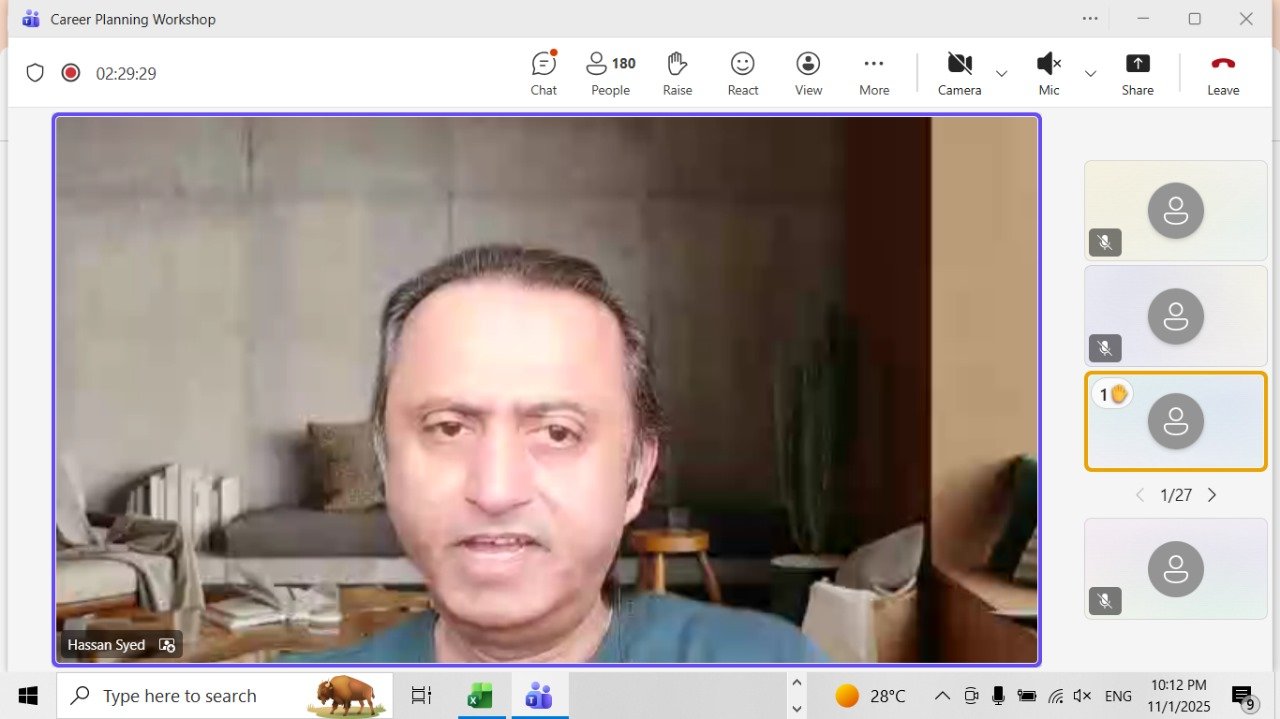1280x719 pixels.
Task: Turn on the Camera
Action: (x=959, y=74)
